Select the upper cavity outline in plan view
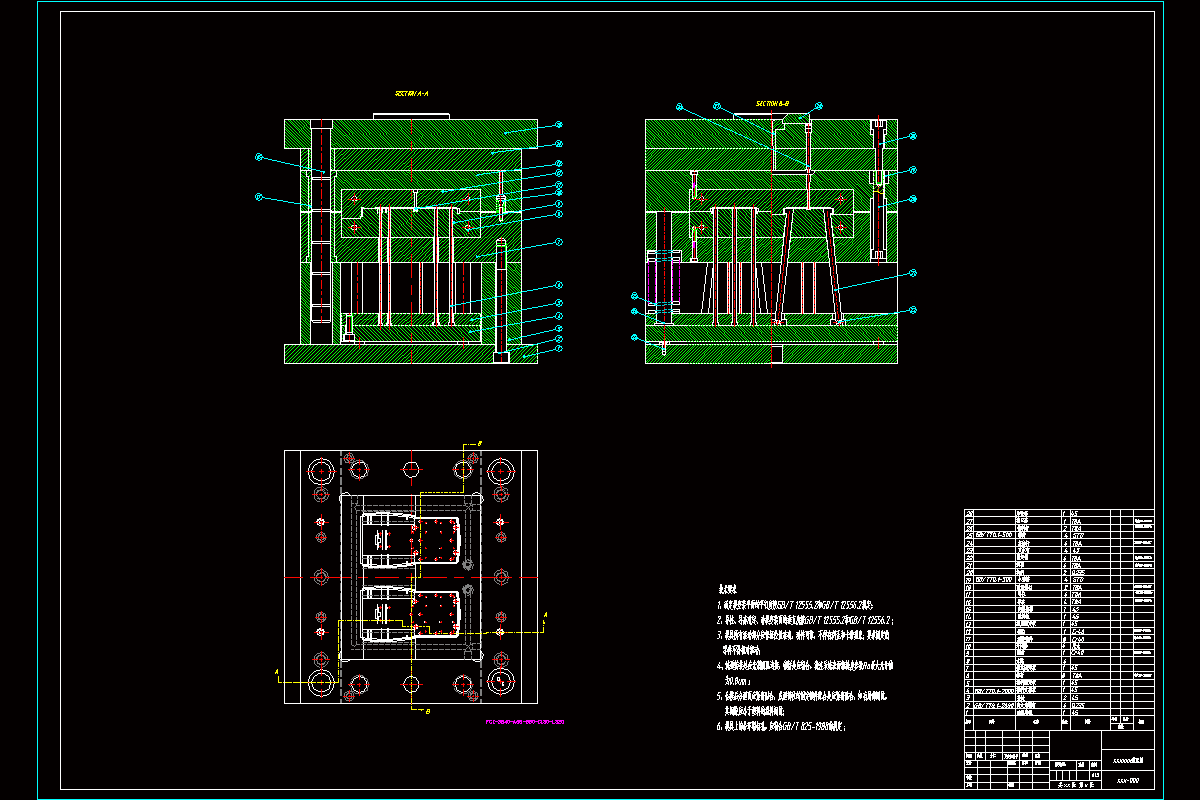Image resolution: width=1200 pixels, height=800 pixels. click(412, 540)
